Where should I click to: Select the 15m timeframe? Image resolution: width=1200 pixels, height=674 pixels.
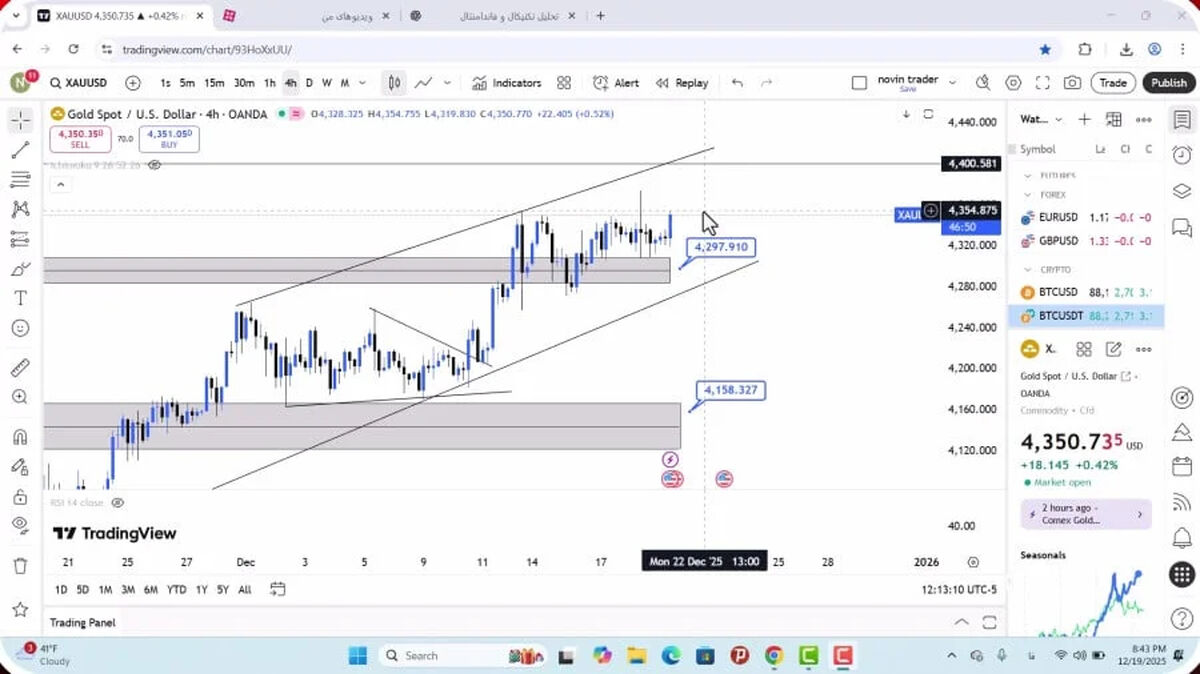coord(214,83)
